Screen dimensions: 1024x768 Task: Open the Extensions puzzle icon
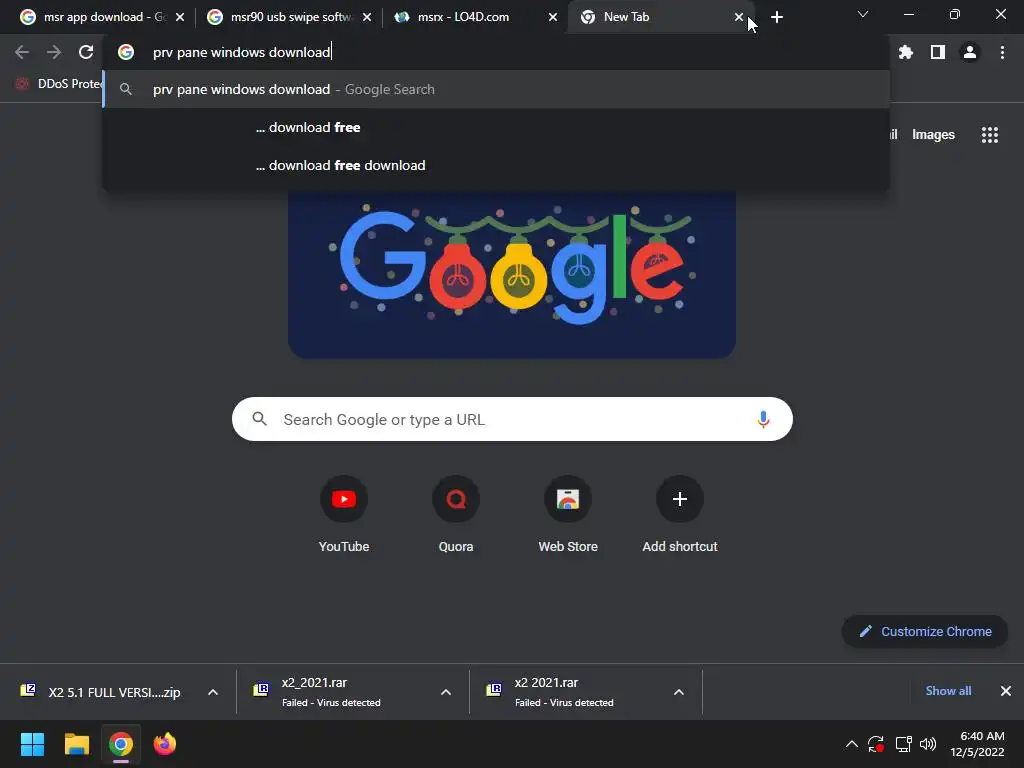(x=905, y=52)
